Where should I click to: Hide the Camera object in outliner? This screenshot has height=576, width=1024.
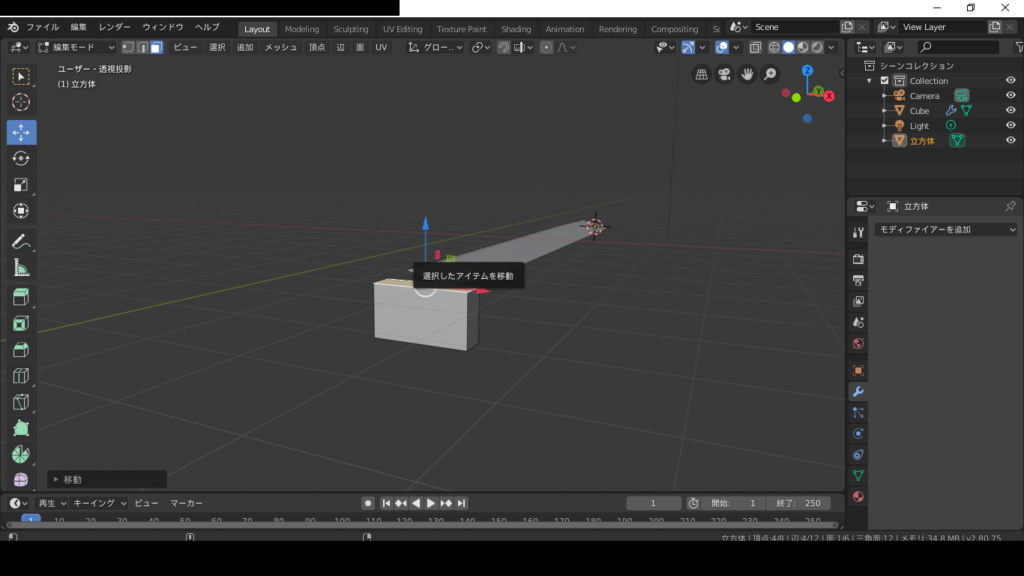click(x=1010, y=96)
